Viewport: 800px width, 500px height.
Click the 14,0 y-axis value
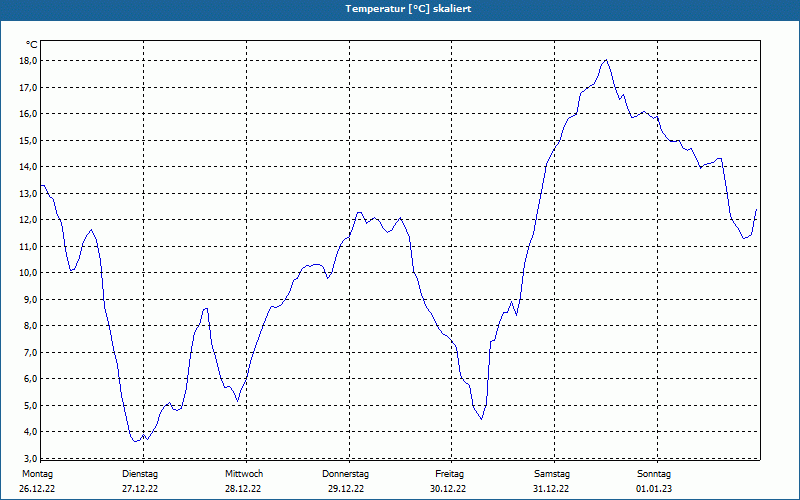point(28,167)
